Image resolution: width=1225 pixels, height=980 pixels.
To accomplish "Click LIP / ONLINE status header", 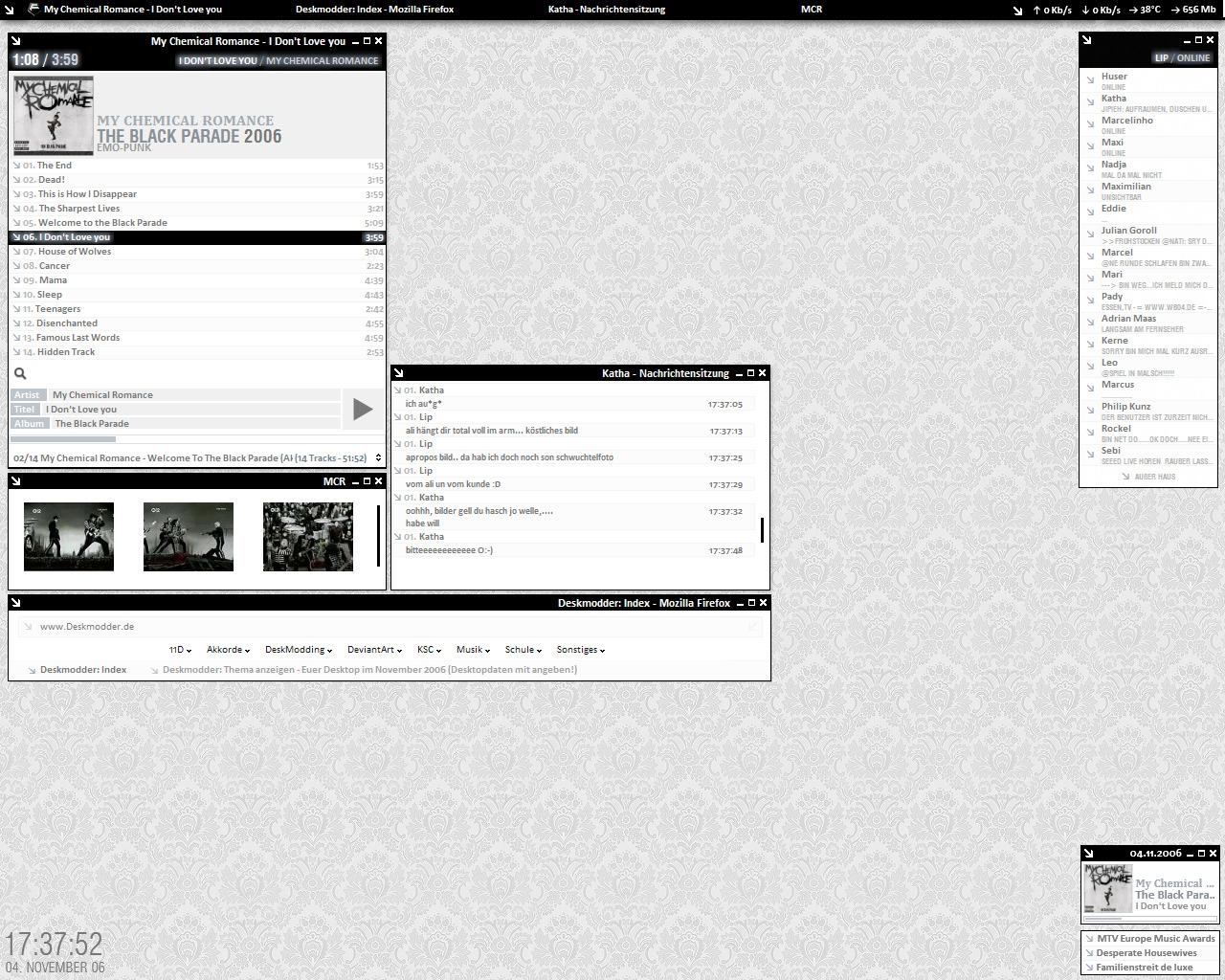I will point(1182,58).
